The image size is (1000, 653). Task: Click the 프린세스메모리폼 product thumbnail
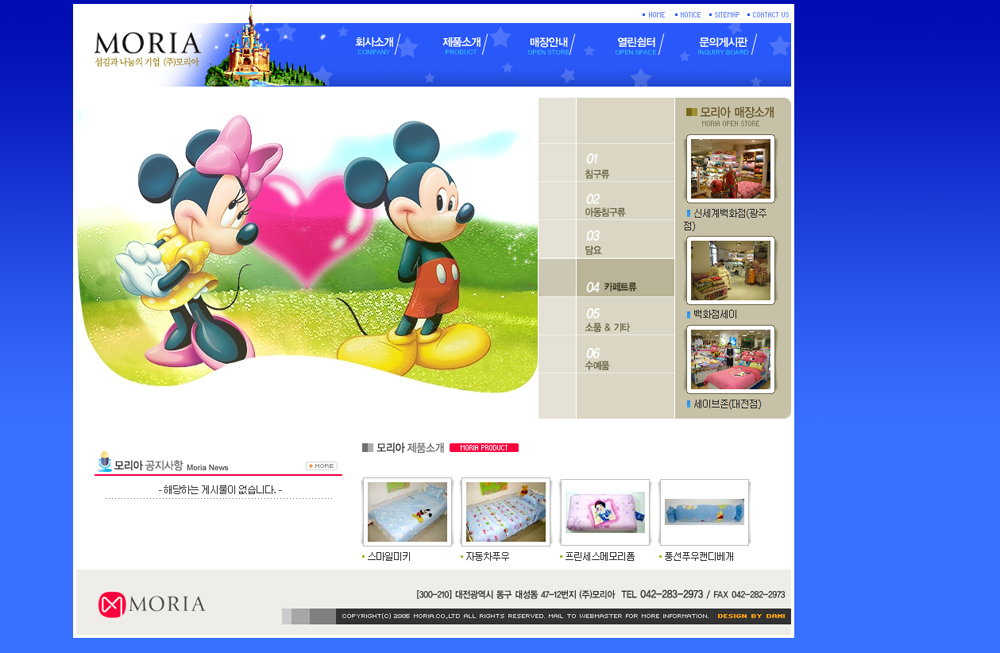click(x=605, y=512)
